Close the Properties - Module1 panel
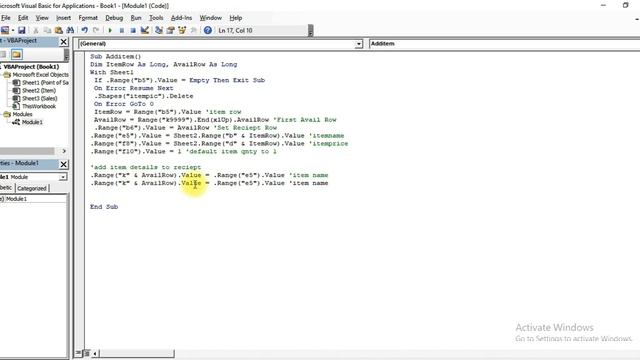 point(64,164)
